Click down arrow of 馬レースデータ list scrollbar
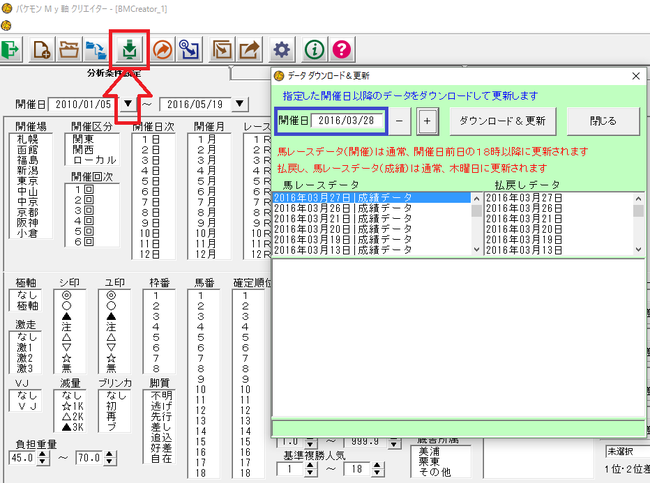The width and height of the screenshot is (650, 483). [476, 249]
